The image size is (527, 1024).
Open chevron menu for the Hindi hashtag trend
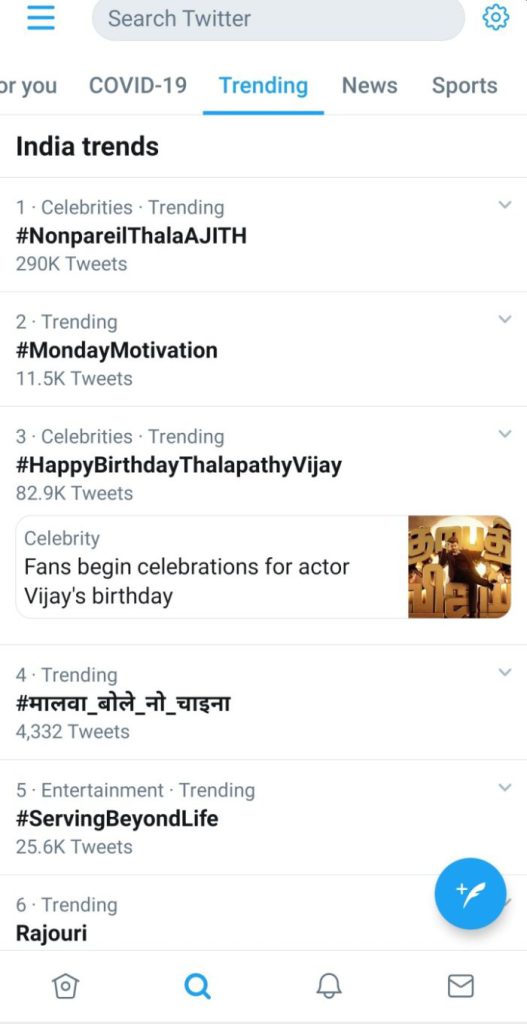(x=504, y=673)
